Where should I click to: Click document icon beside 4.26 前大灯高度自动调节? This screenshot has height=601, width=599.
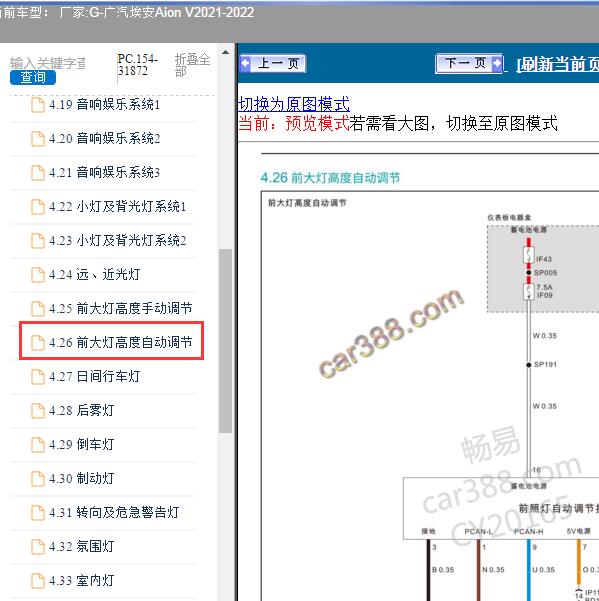[38, 343]
